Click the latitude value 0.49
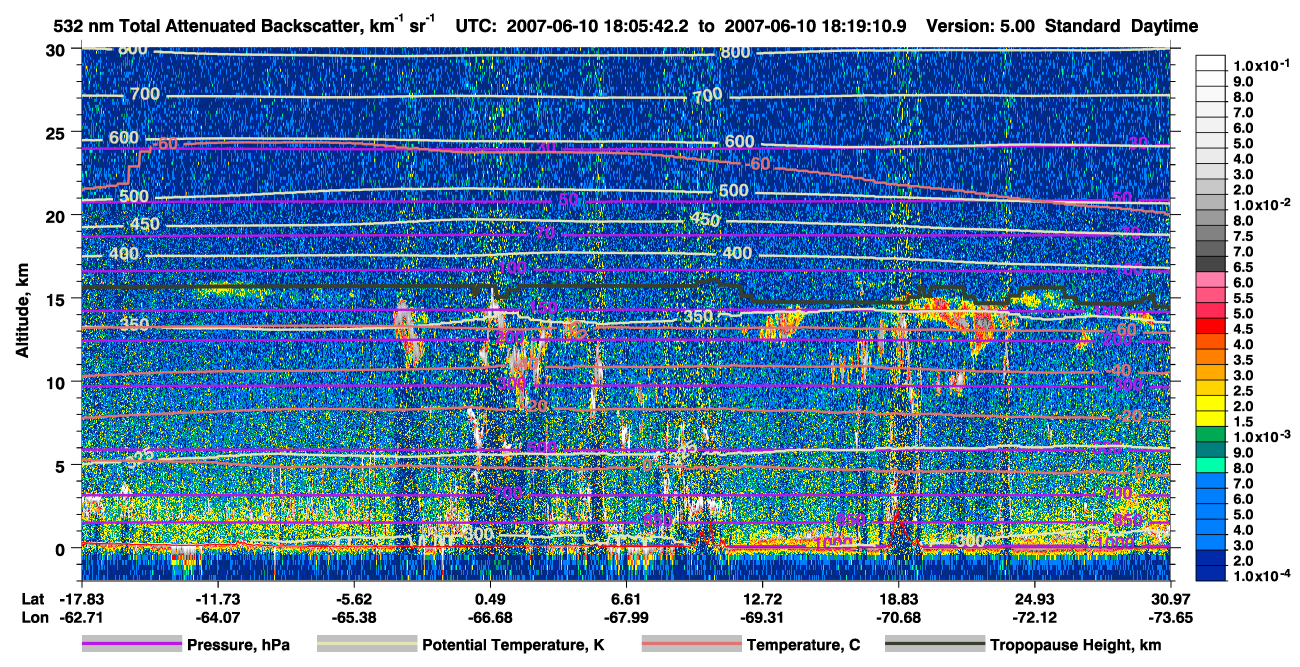This screenshot has width=1300, height=667. (x=490, y=599)
